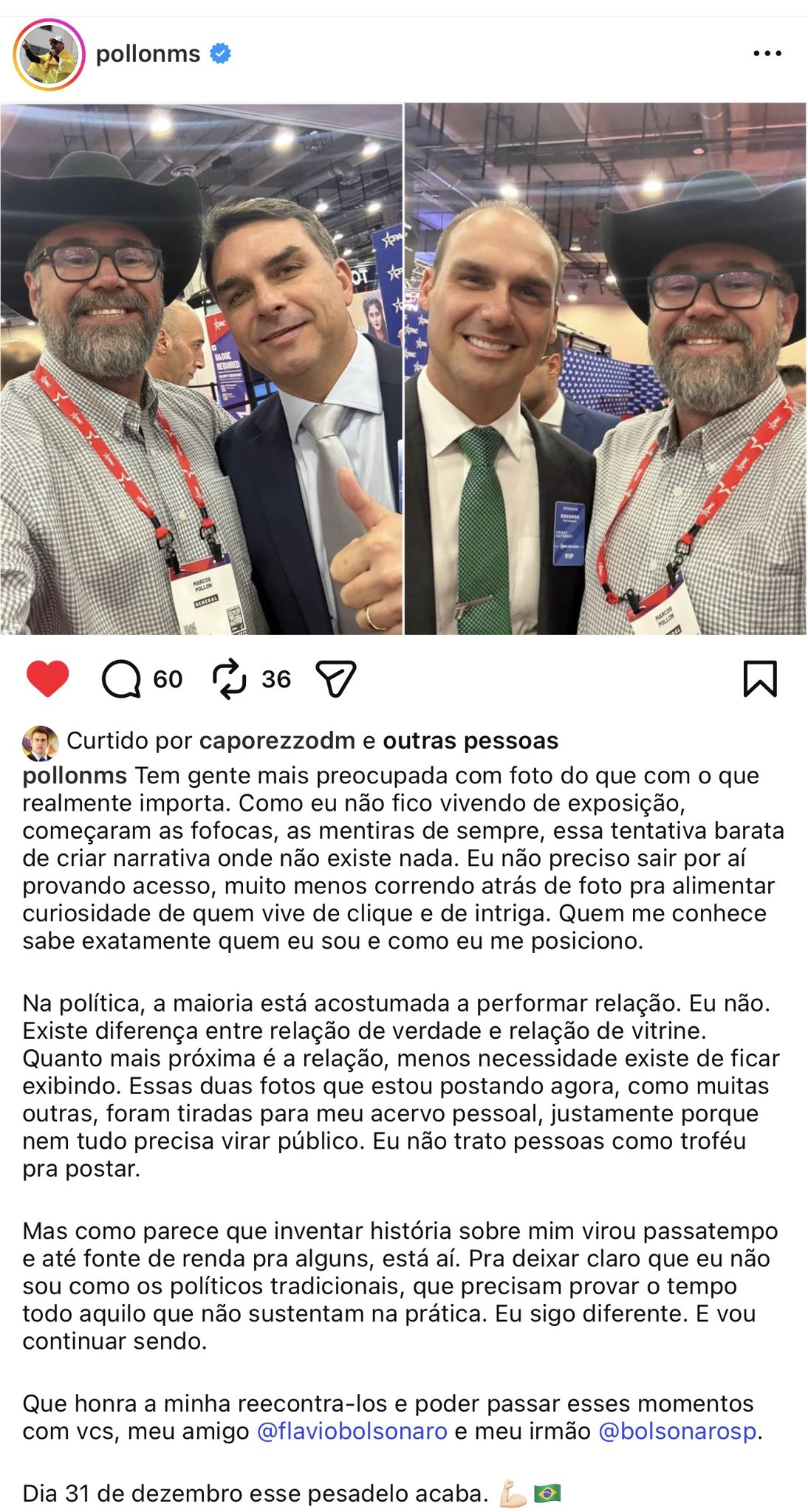
Task: Open the three-dot options menu
Action: [x=767, y=53]
